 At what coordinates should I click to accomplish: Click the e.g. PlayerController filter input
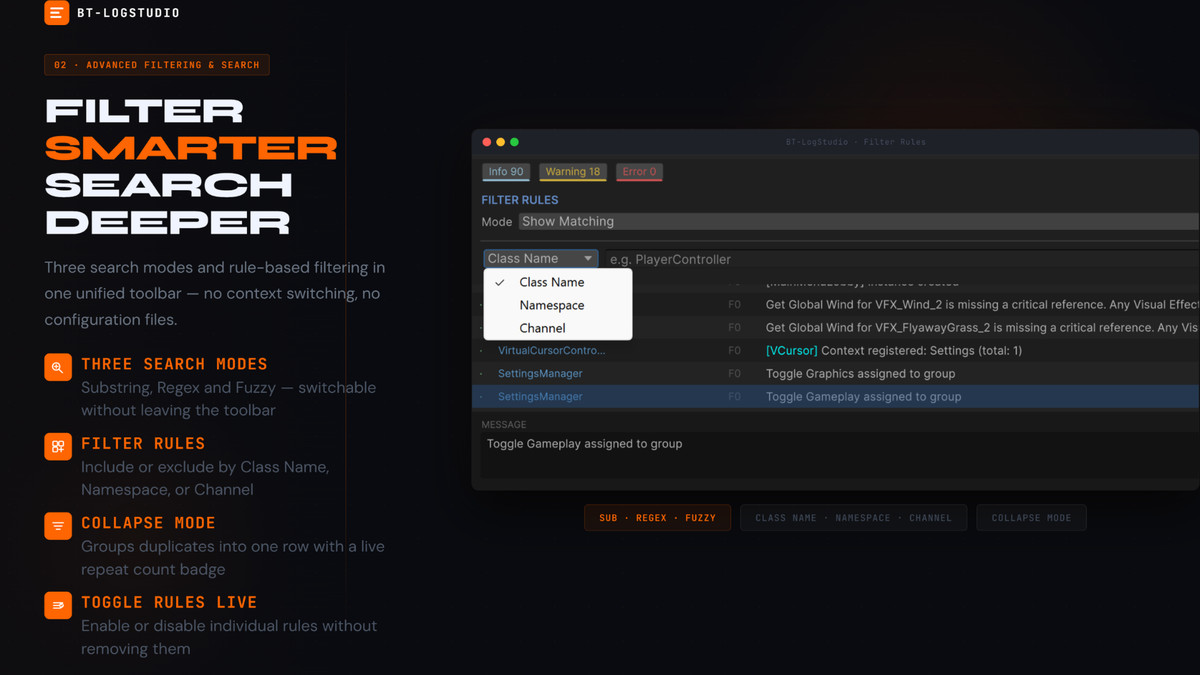900,259
